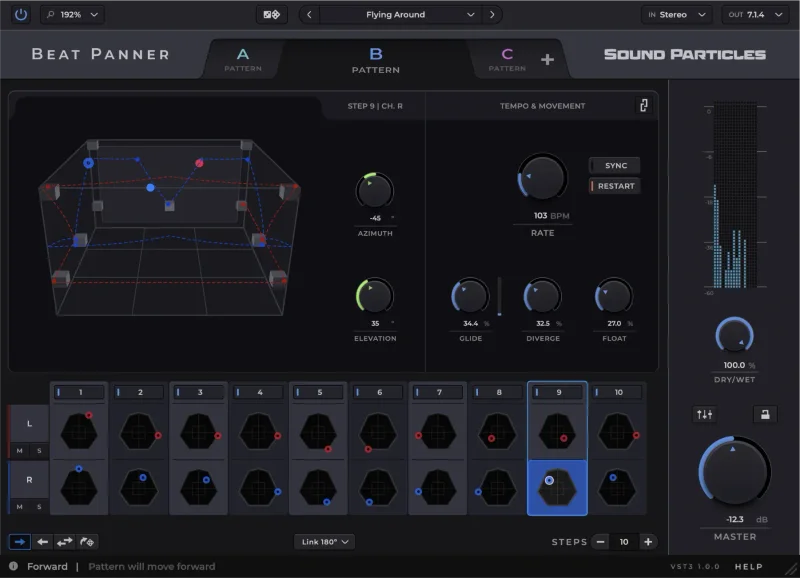Image resolution: width=800 pixels, height=578 pixels.
Task: Increase steps with the plus button
Action: tap(648, 542)
